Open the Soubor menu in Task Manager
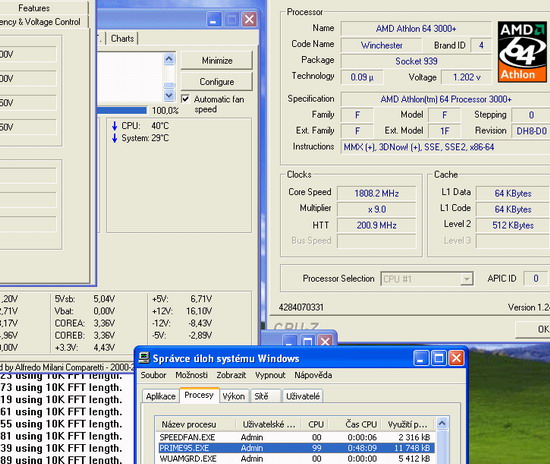 pyautogui.click(x=153, y=375)
